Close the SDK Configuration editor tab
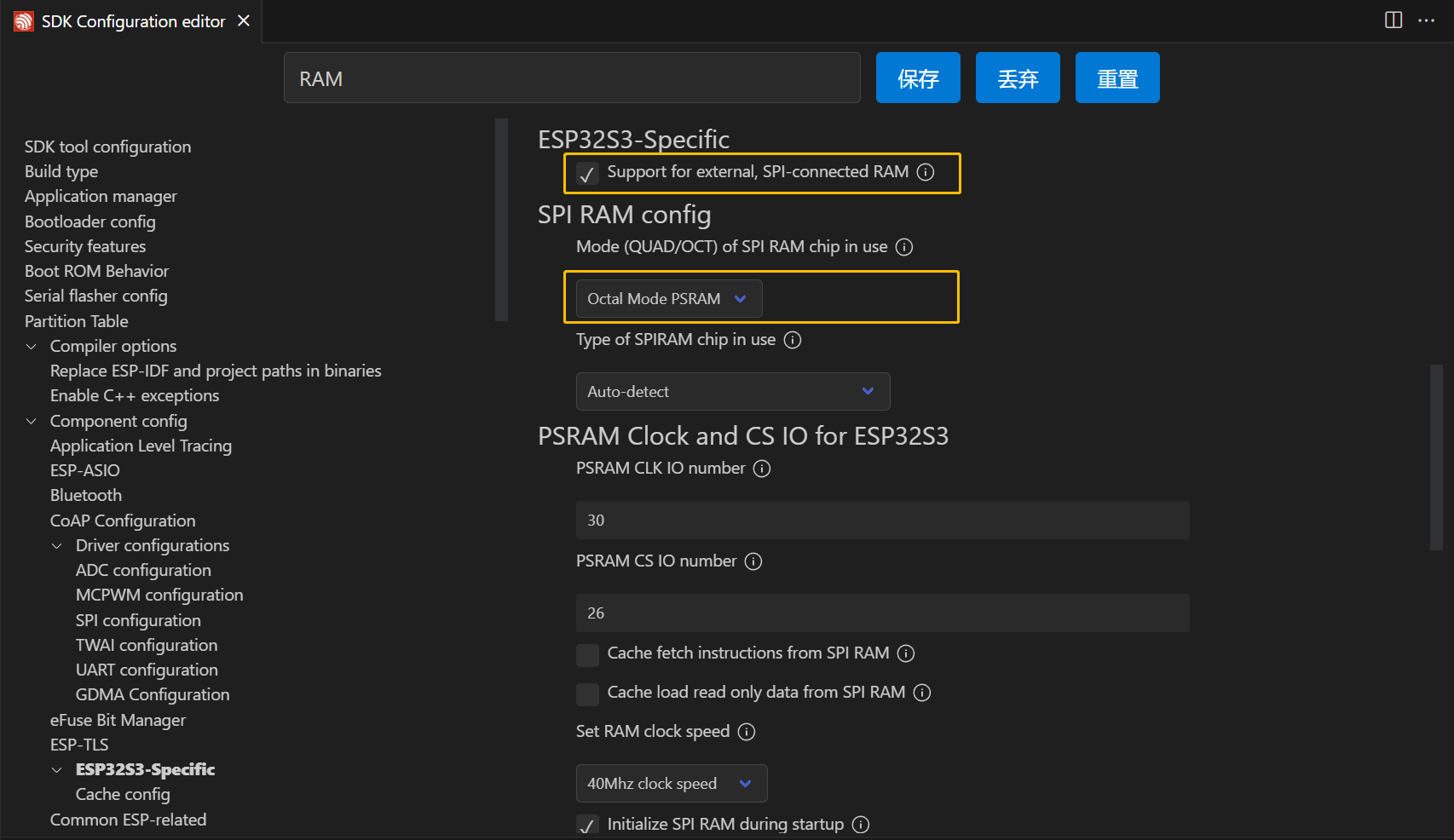 (x=244, y=20)
